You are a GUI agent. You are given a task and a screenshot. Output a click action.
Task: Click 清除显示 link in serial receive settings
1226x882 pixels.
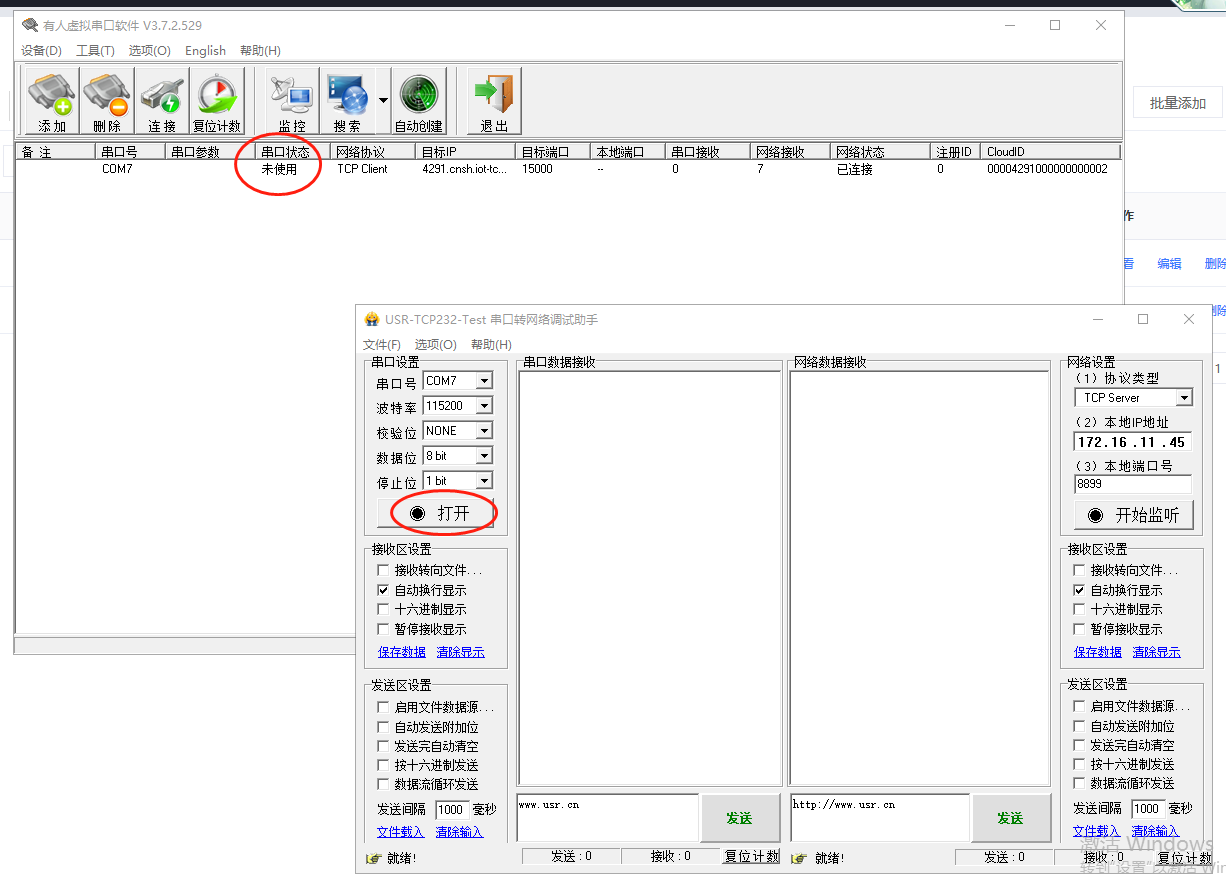point(460,652)
